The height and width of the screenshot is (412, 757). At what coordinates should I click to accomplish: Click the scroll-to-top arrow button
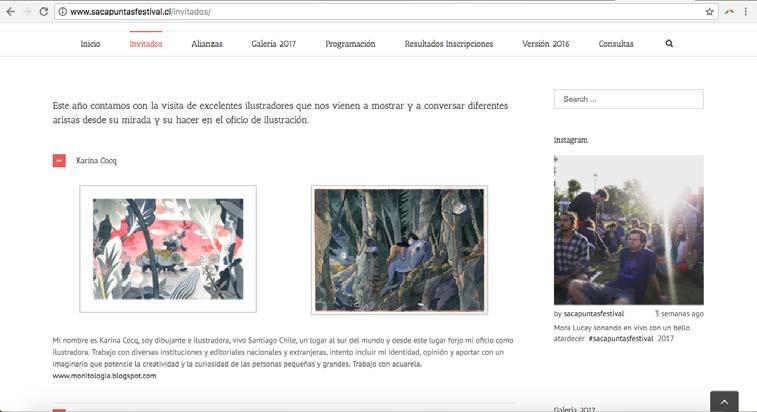(x=724, y=401)
